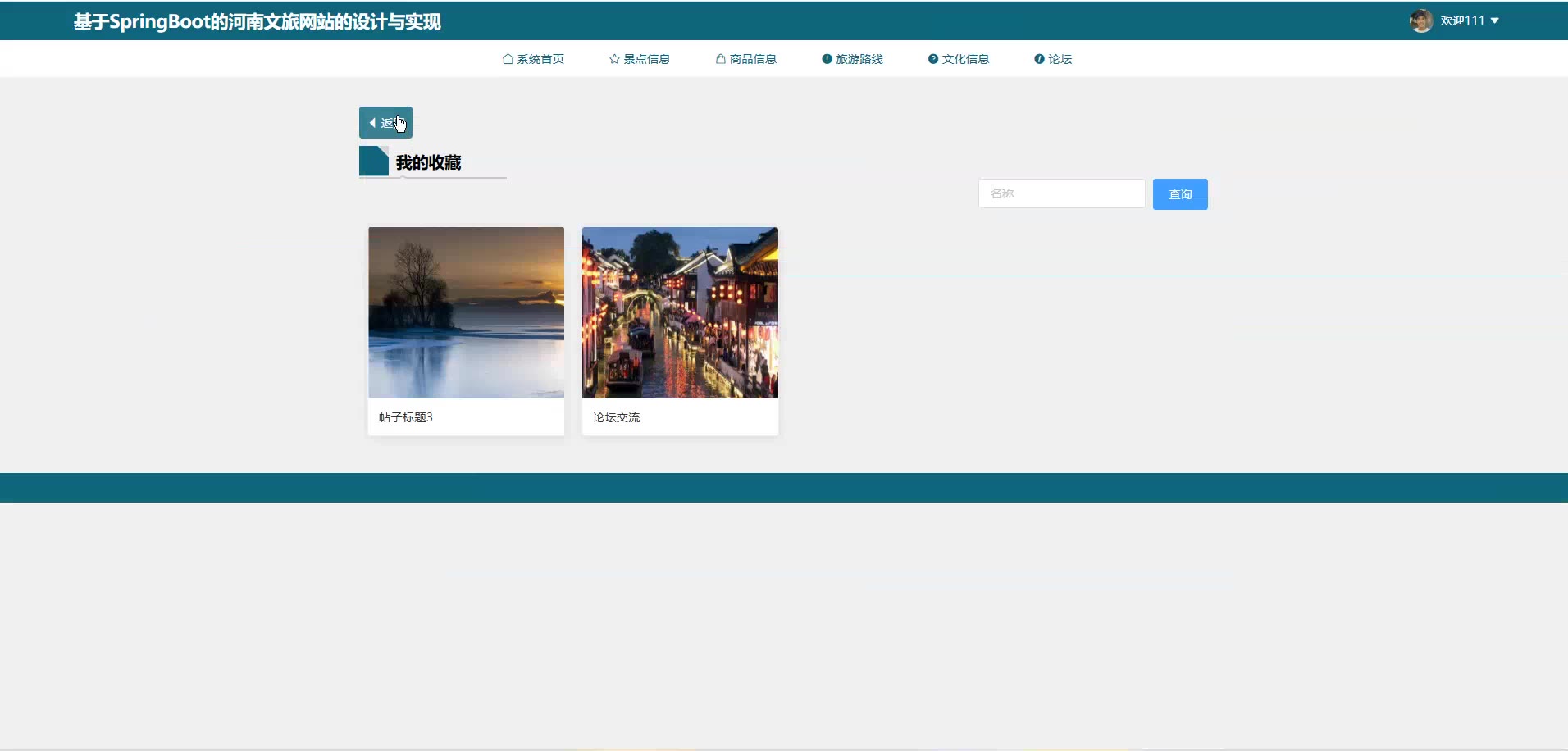The image size is (1568, 751).
Task: Open the night canal town thumbnail
Action: (680, 312)
